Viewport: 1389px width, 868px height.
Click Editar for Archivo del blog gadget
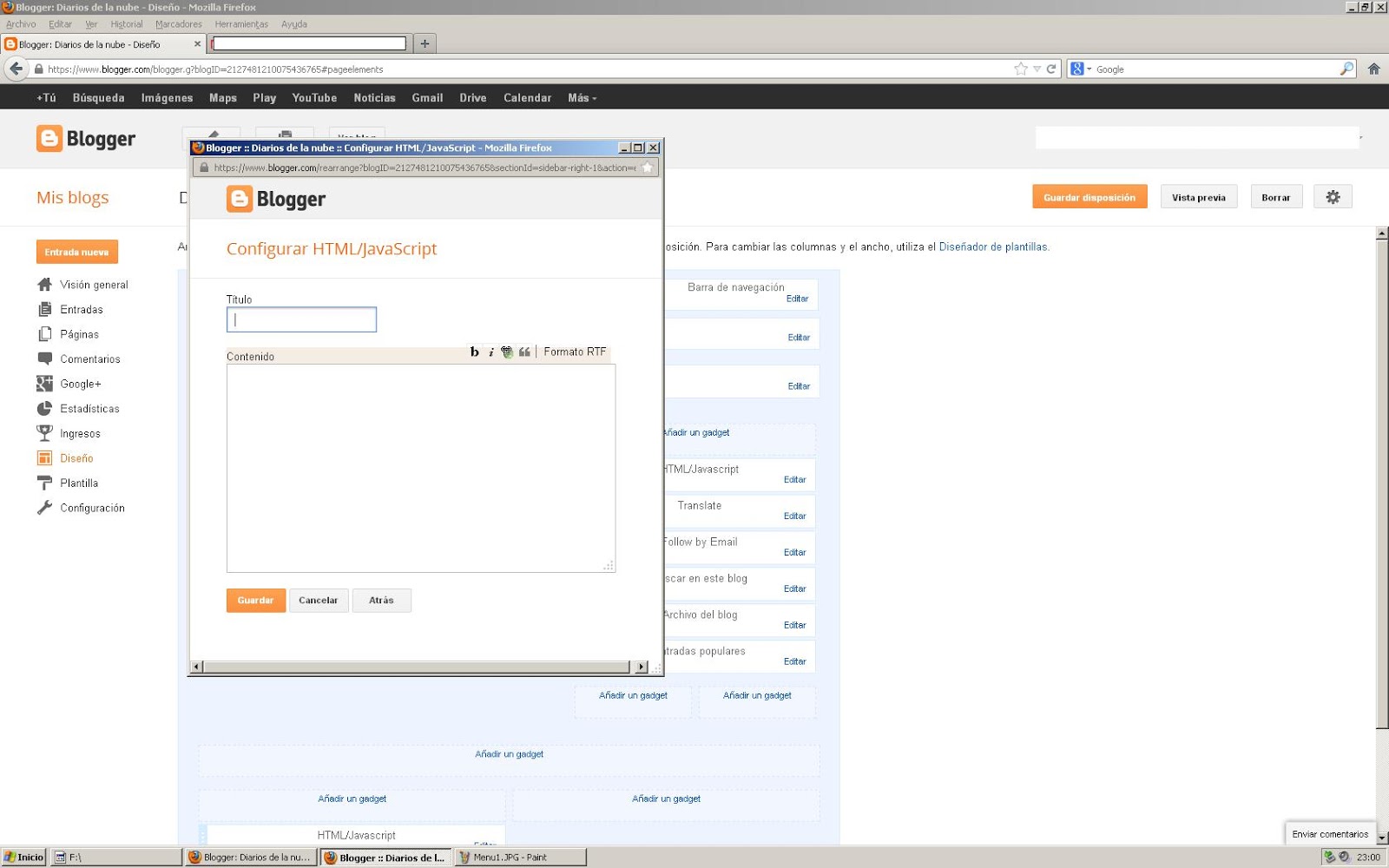(x=795, y=625)
